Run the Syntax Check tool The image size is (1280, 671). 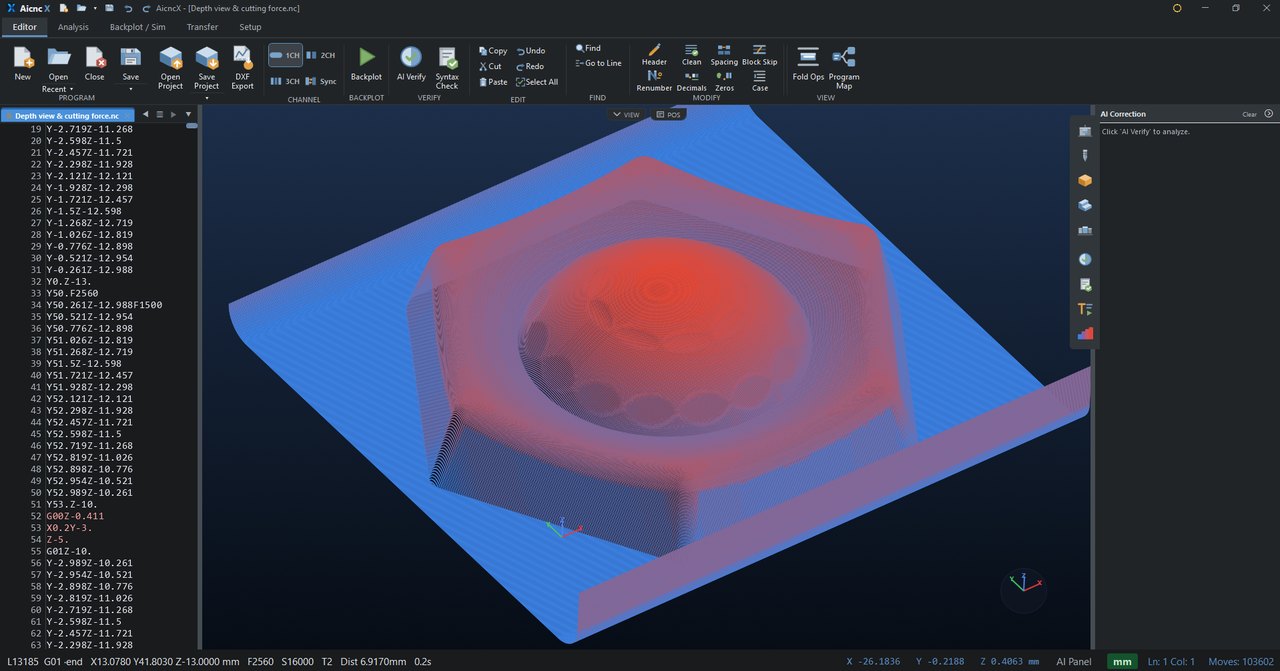pyautogui.click(x=447, y=68)
